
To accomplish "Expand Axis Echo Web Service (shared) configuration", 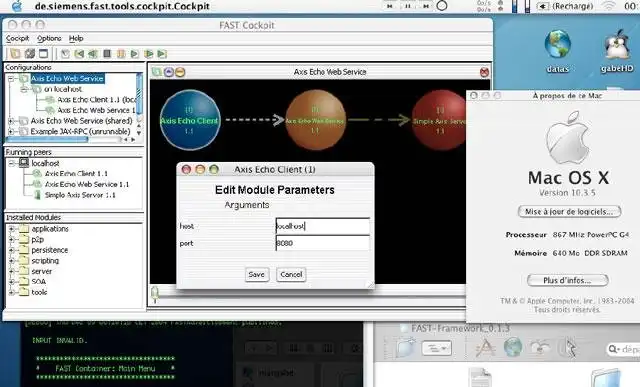I will 11,121.
